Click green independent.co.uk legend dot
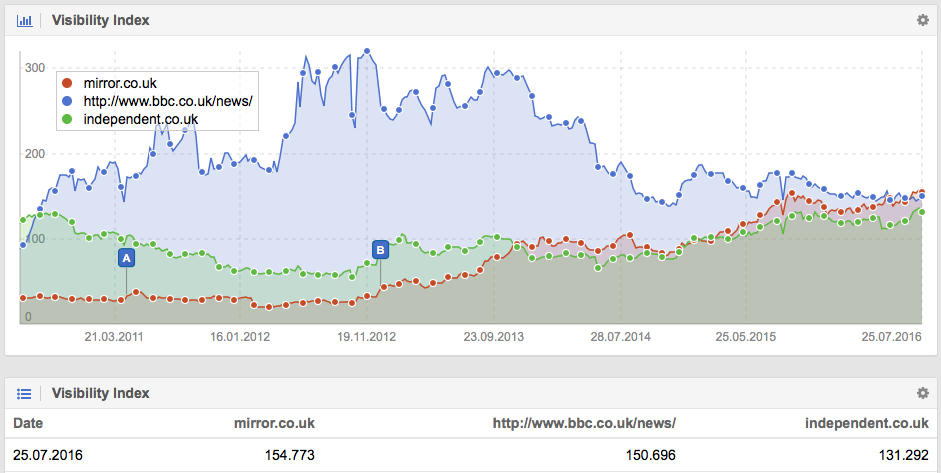The image size is (941, 473). pyautogui.click(x=67, y=119)
